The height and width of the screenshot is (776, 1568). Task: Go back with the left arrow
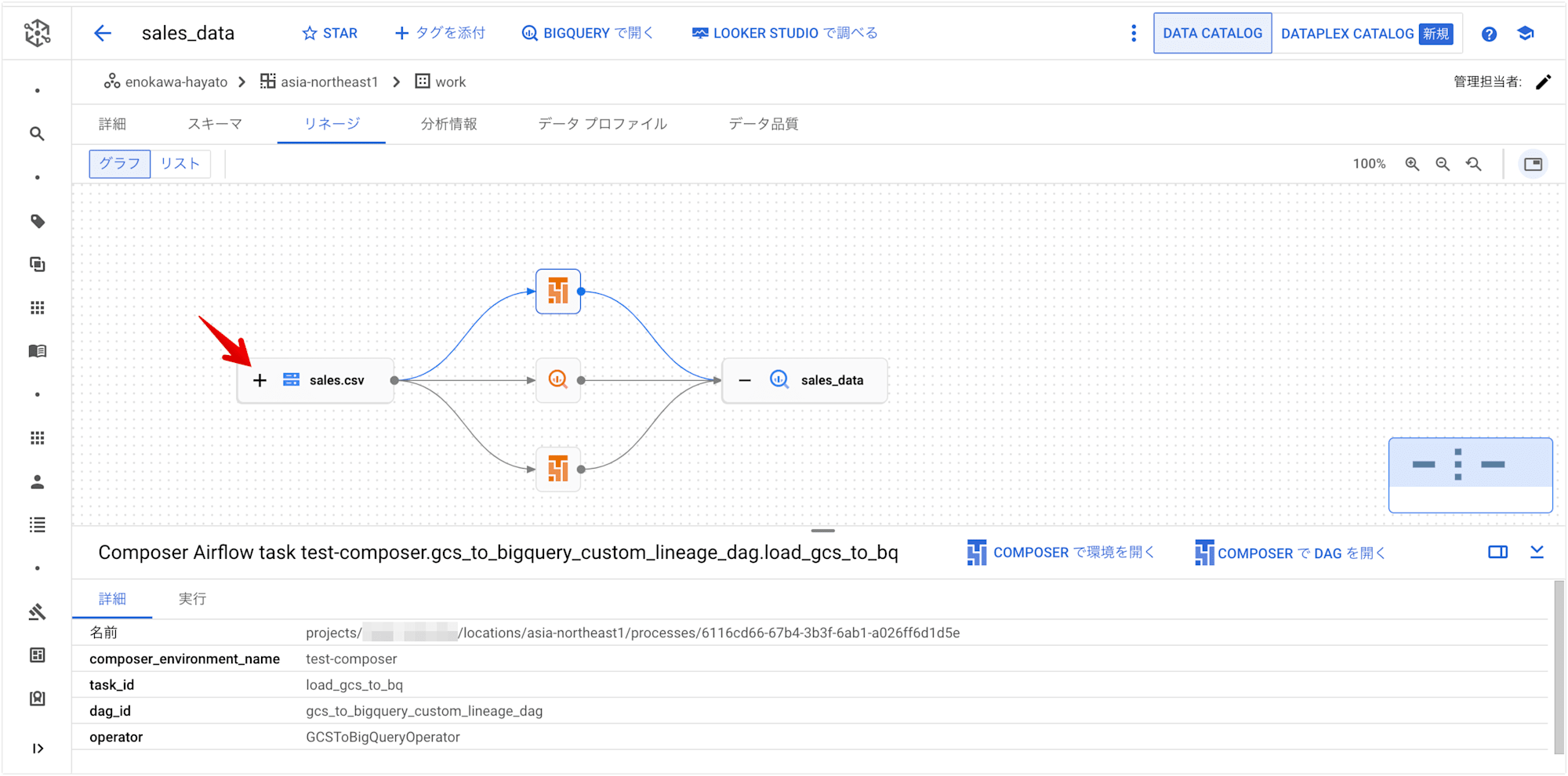click(103, 33)
